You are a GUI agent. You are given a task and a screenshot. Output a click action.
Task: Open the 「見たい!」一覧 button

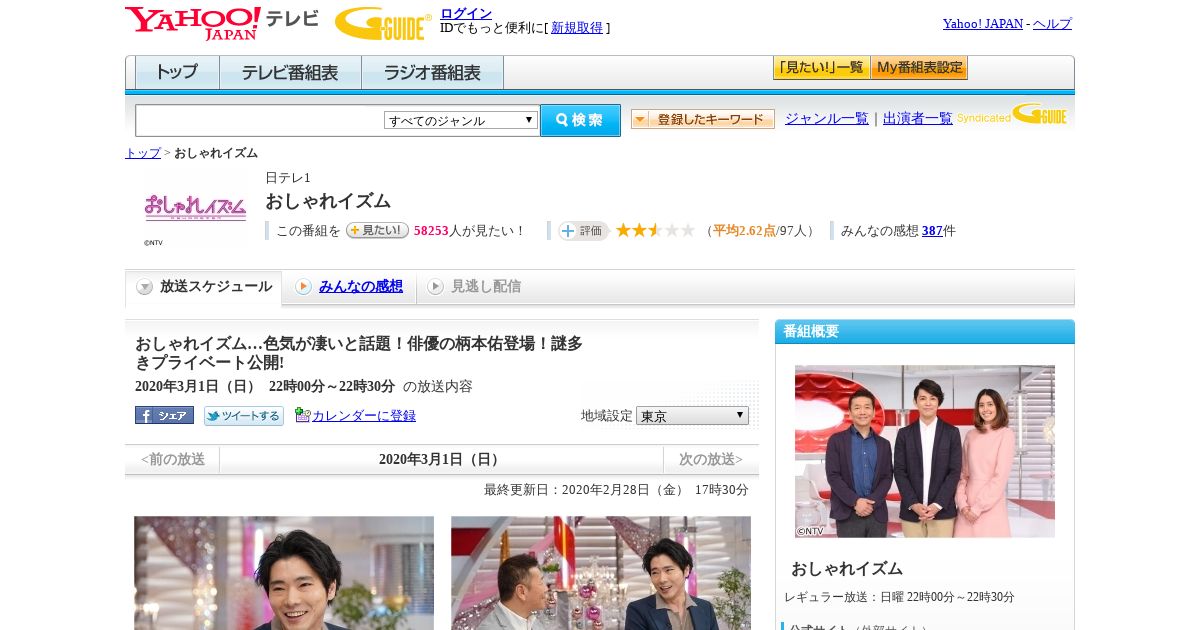tap(821, 68)
